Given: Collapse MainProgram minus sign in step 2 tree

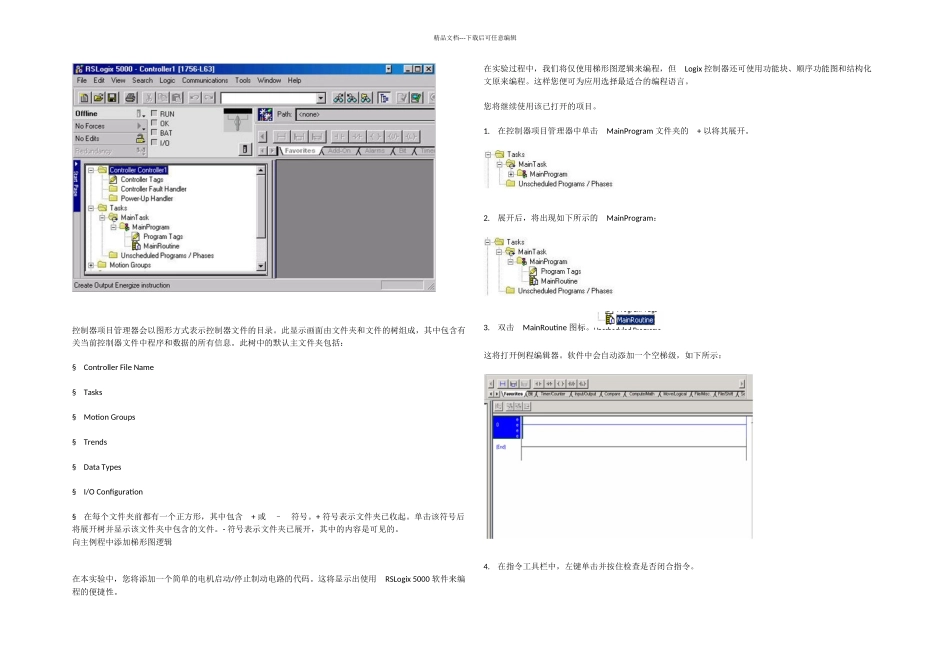Looking at the screenshot, I should pyautogui.click(x=511, y=262).
